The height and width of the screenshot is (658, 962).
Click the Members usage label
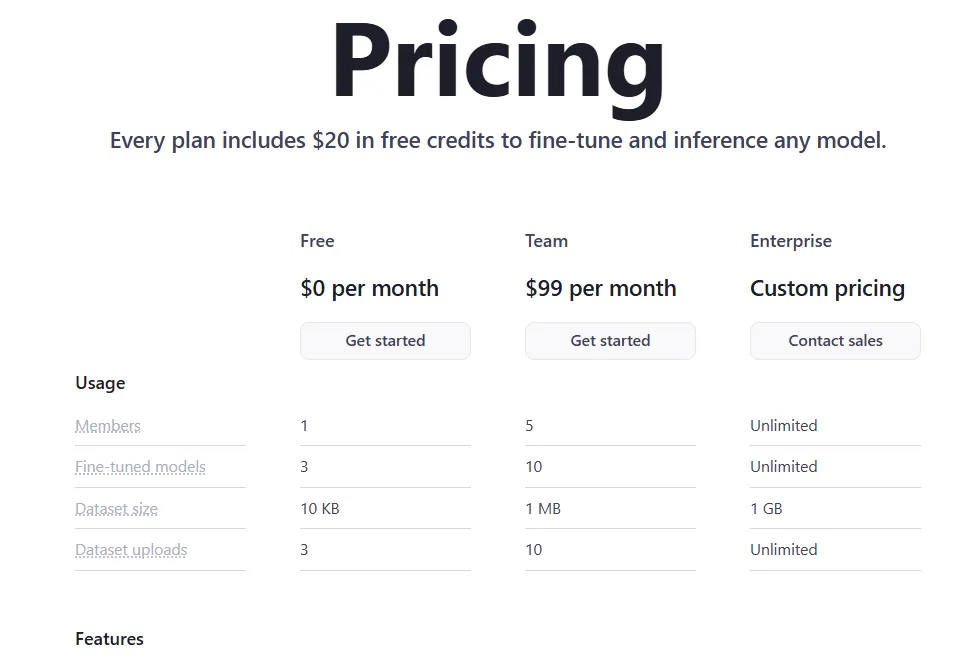point(108,425)
